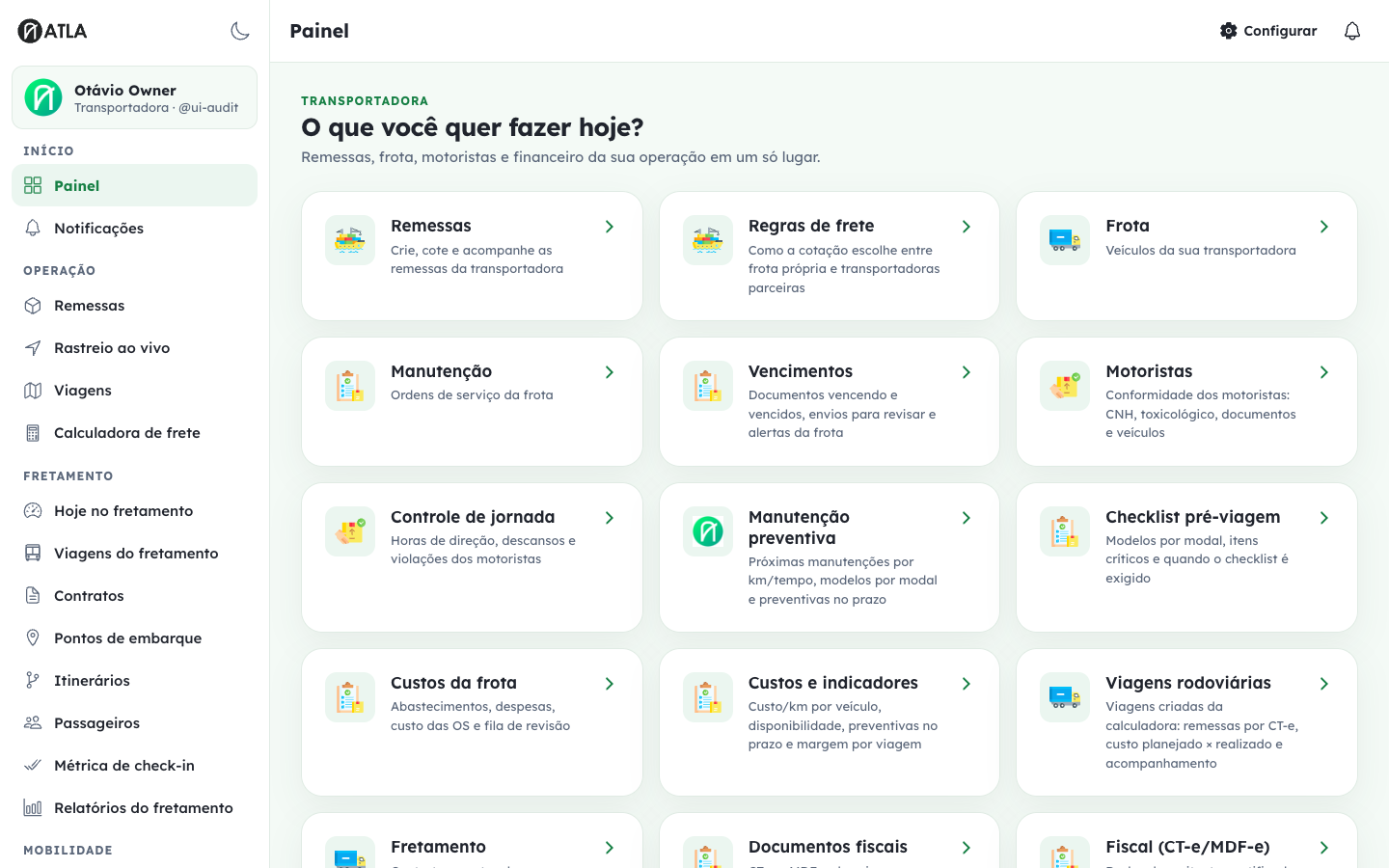Toggle dark mode with the moon icon
Image resolution: width=1389 pixels, height=868 pixels.
point(240,31)
